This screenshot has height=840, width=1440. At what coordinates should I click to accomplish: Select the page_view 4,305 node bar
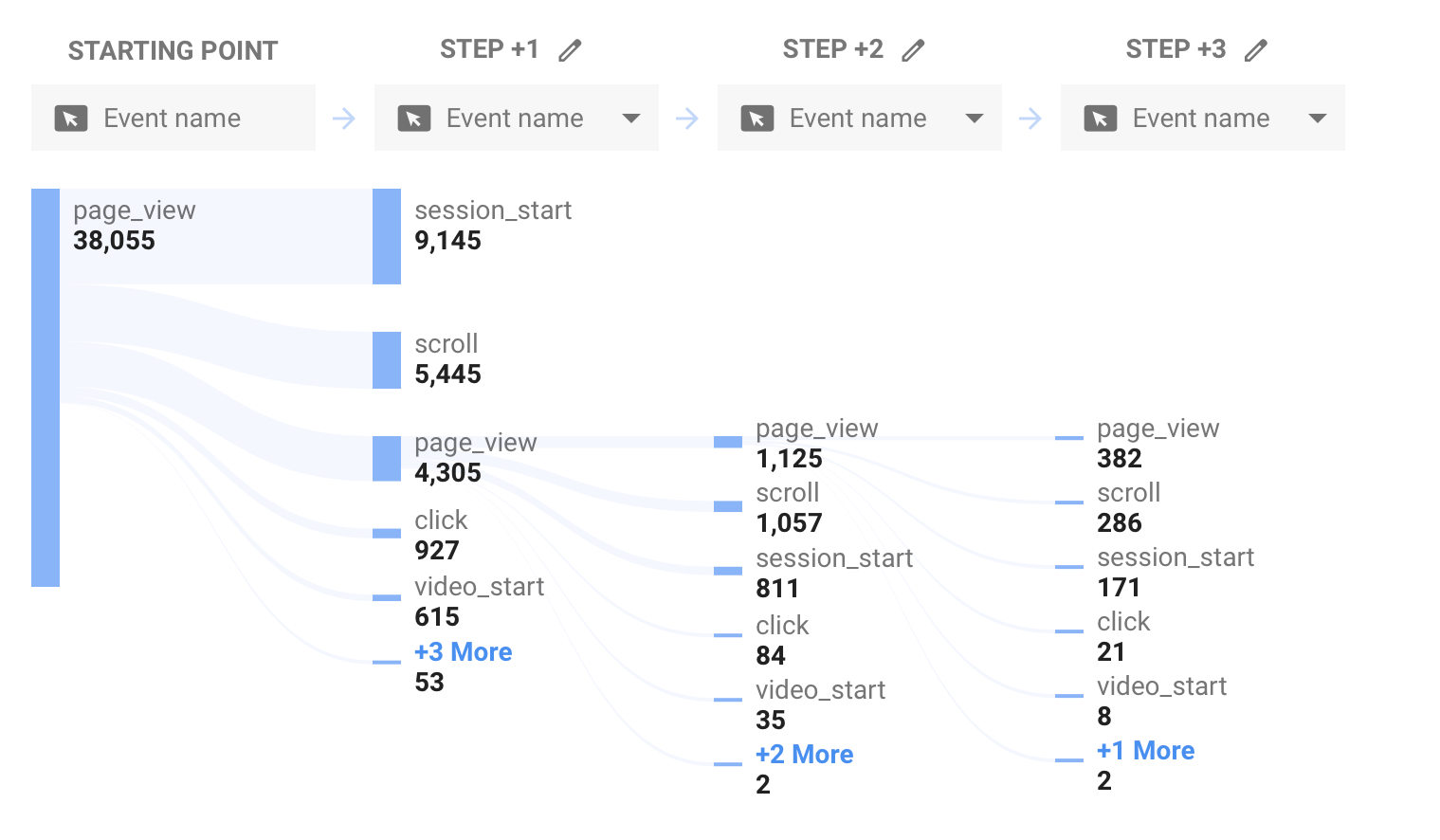[387, 459]
